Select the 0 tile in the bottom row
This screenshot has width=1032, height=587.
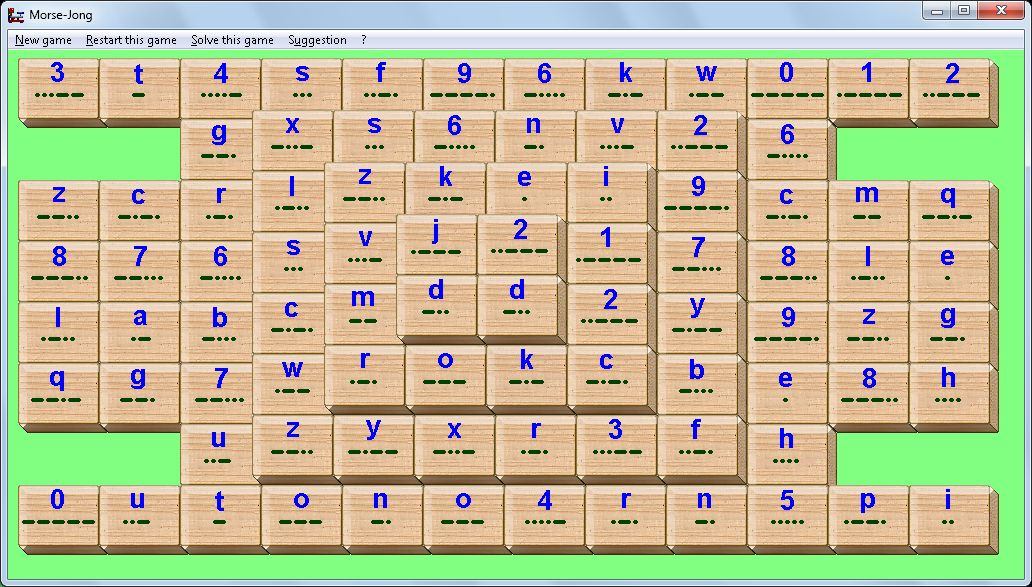pyautogui.click(x=59, y=515)
